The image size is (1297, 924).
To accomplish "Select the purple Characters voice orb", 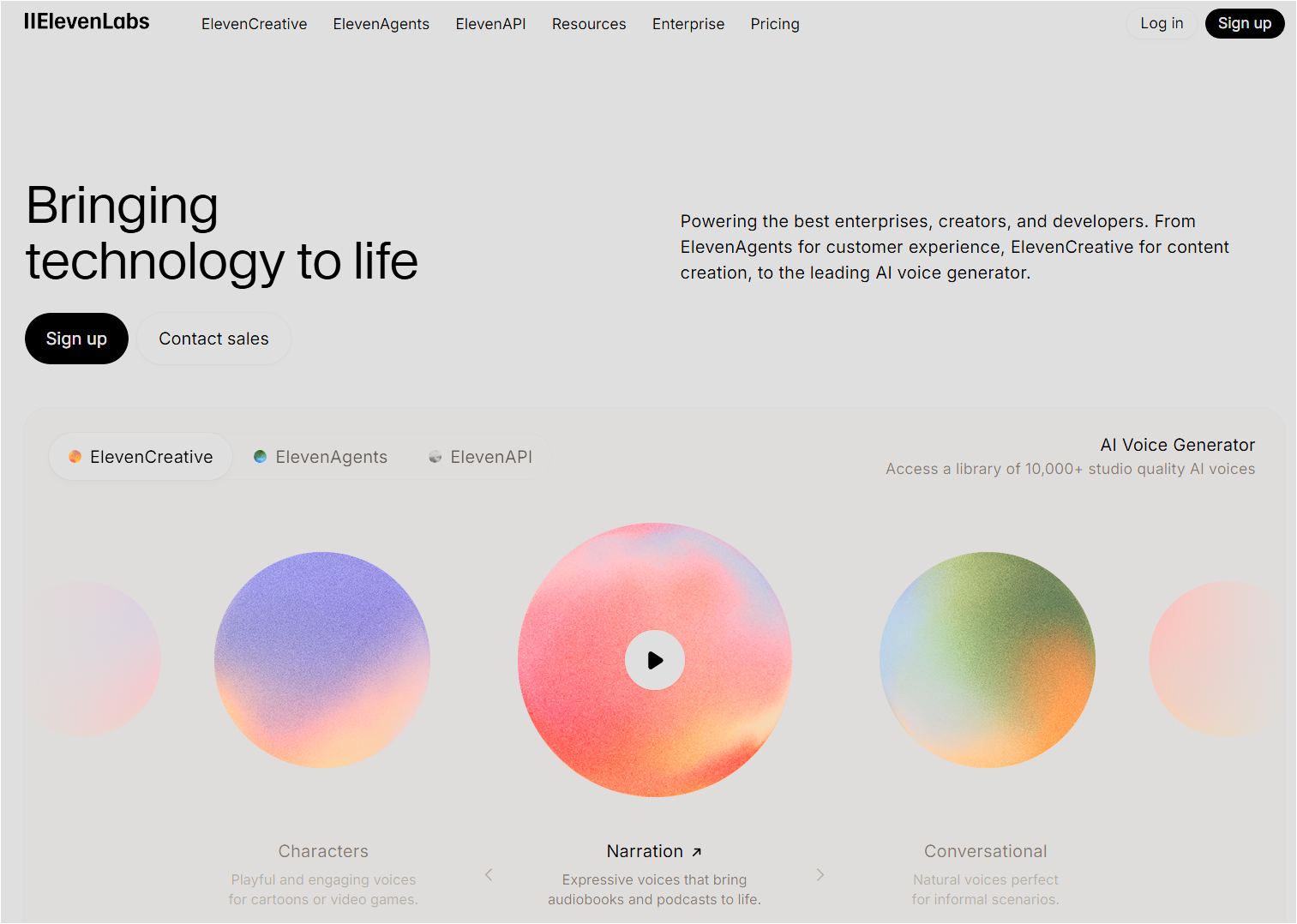I will (x=322, y=660).
